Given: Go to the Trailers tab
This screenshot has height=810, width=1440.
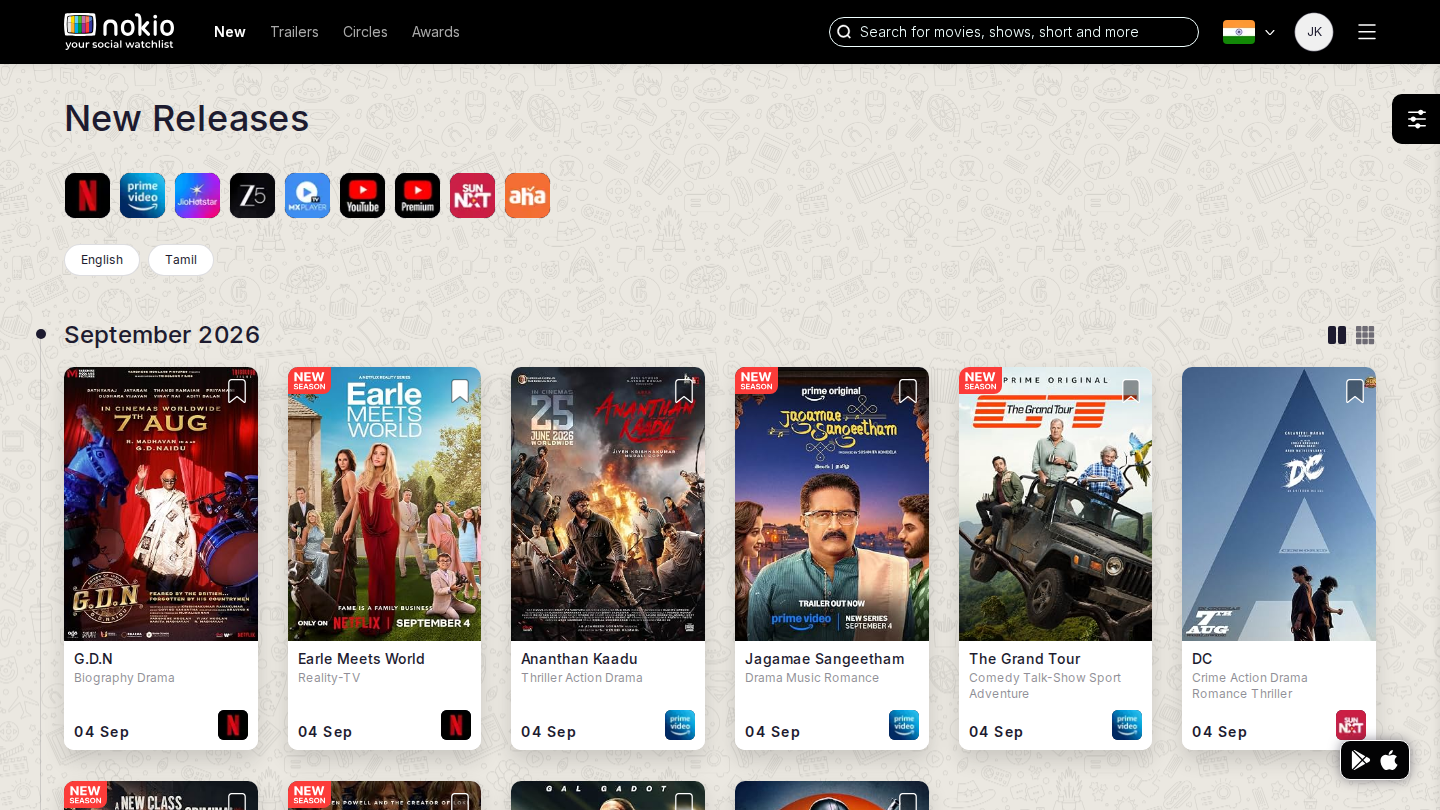Looking at the screenshot, I should point(294,32).
